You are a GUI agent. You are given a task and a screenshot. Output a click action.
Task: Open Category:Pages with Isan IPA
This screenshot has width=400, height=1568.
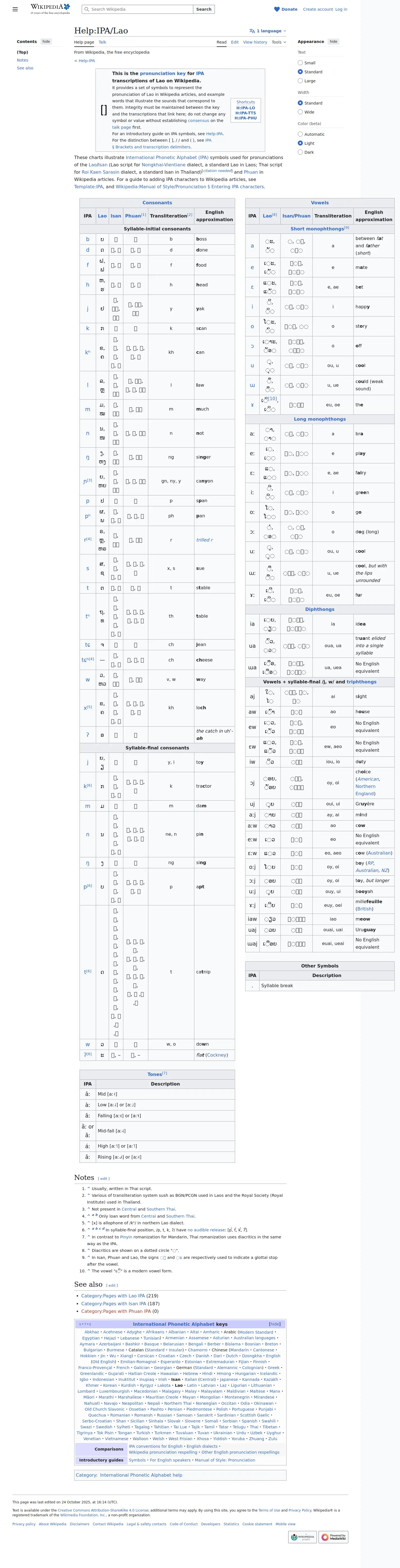pyautogui.click(x=113, y=1304)
